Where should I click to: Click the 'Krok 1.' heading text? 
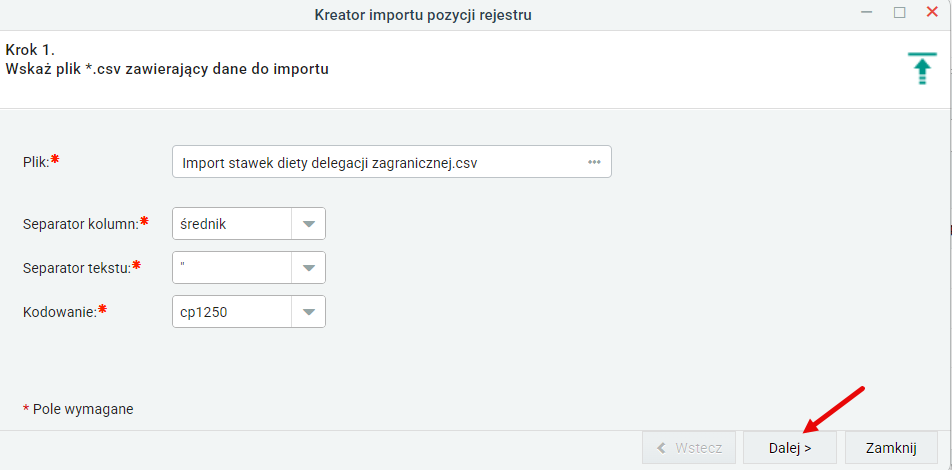[30, 50]
